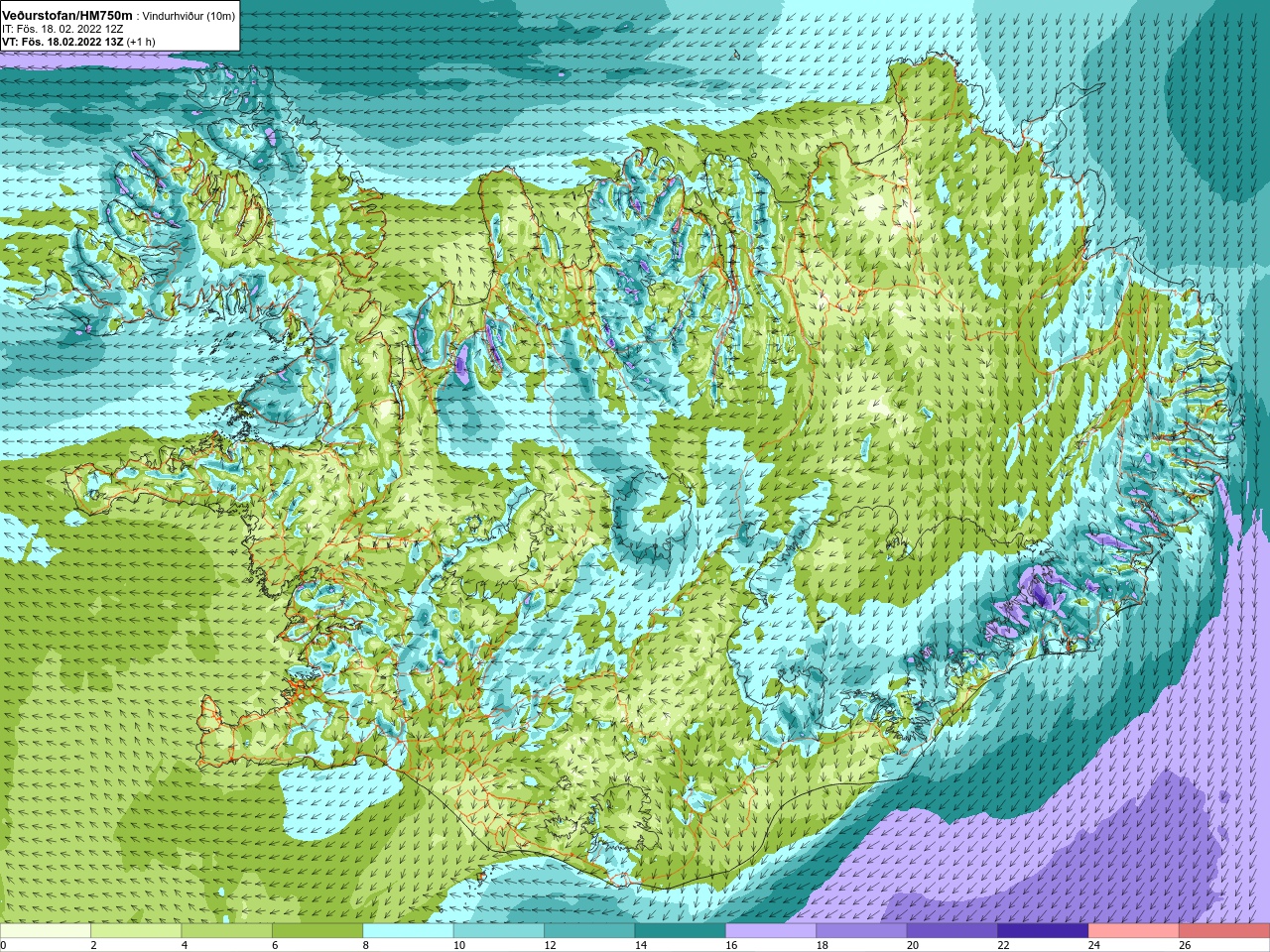
Task: Select the 12–14 teal legend swatch
Action: pyautogui.click(x=589, y=930)
